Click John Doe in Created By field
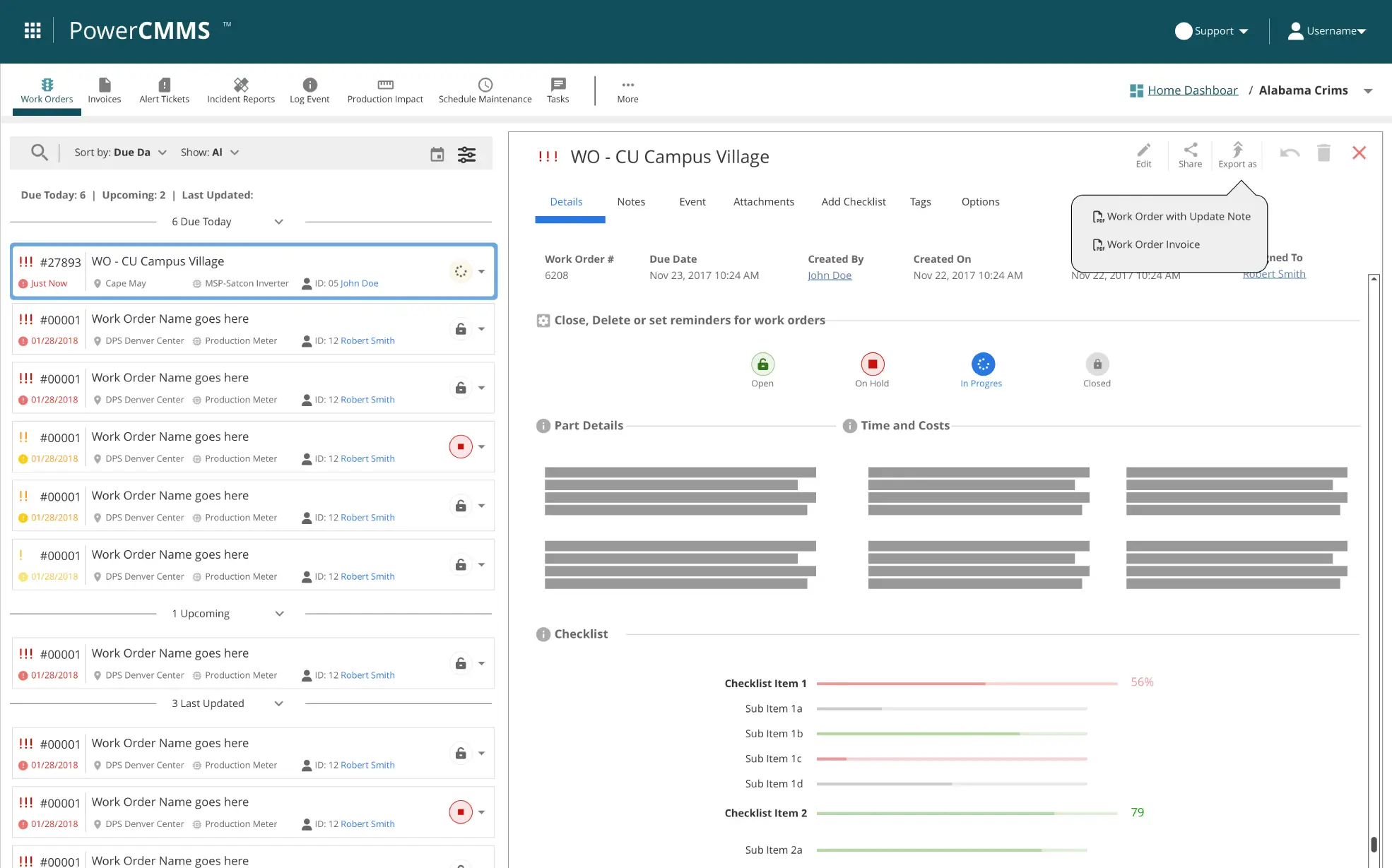Image resolution: width=1392 pixels, height=868 pixels. (830, 275)
